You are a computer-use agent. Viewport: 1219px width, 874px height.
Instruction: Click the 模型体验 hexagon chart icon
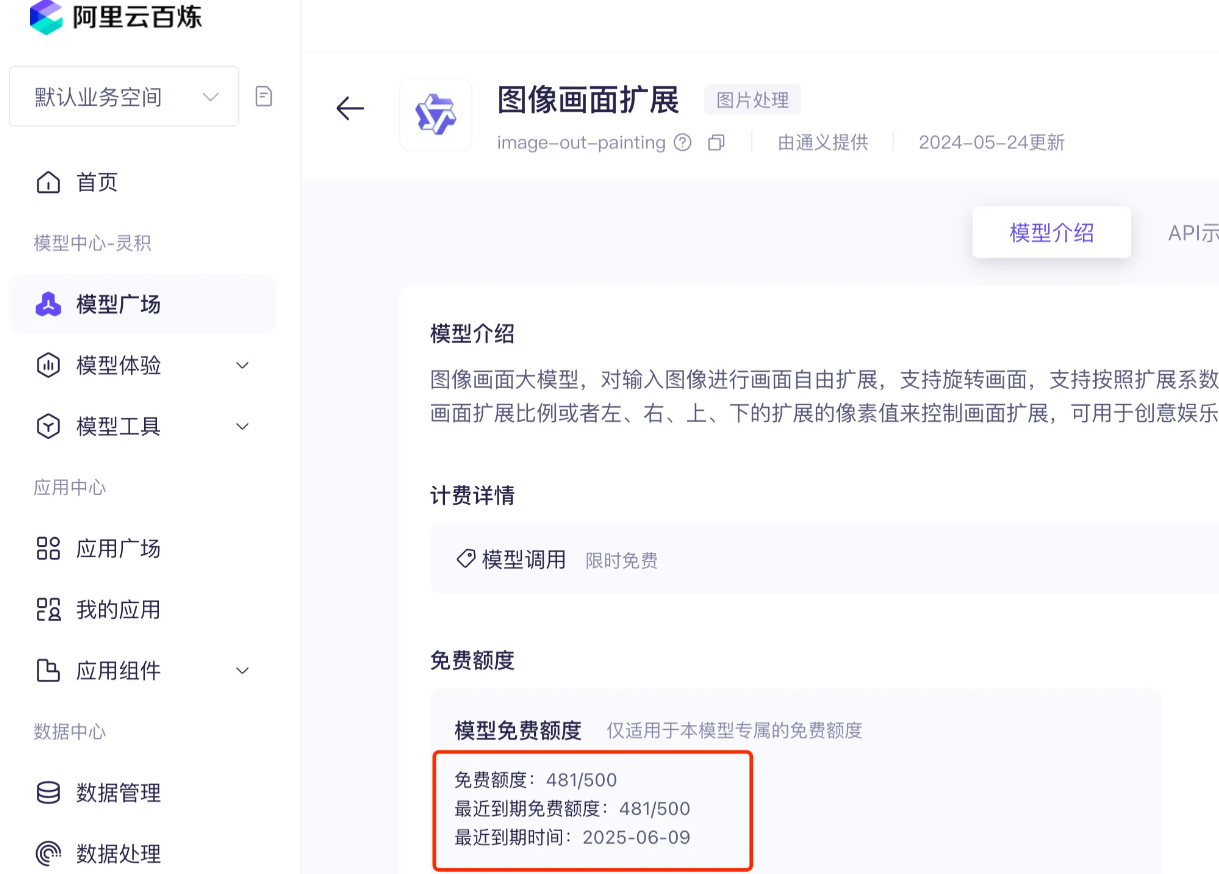[48, 365]
